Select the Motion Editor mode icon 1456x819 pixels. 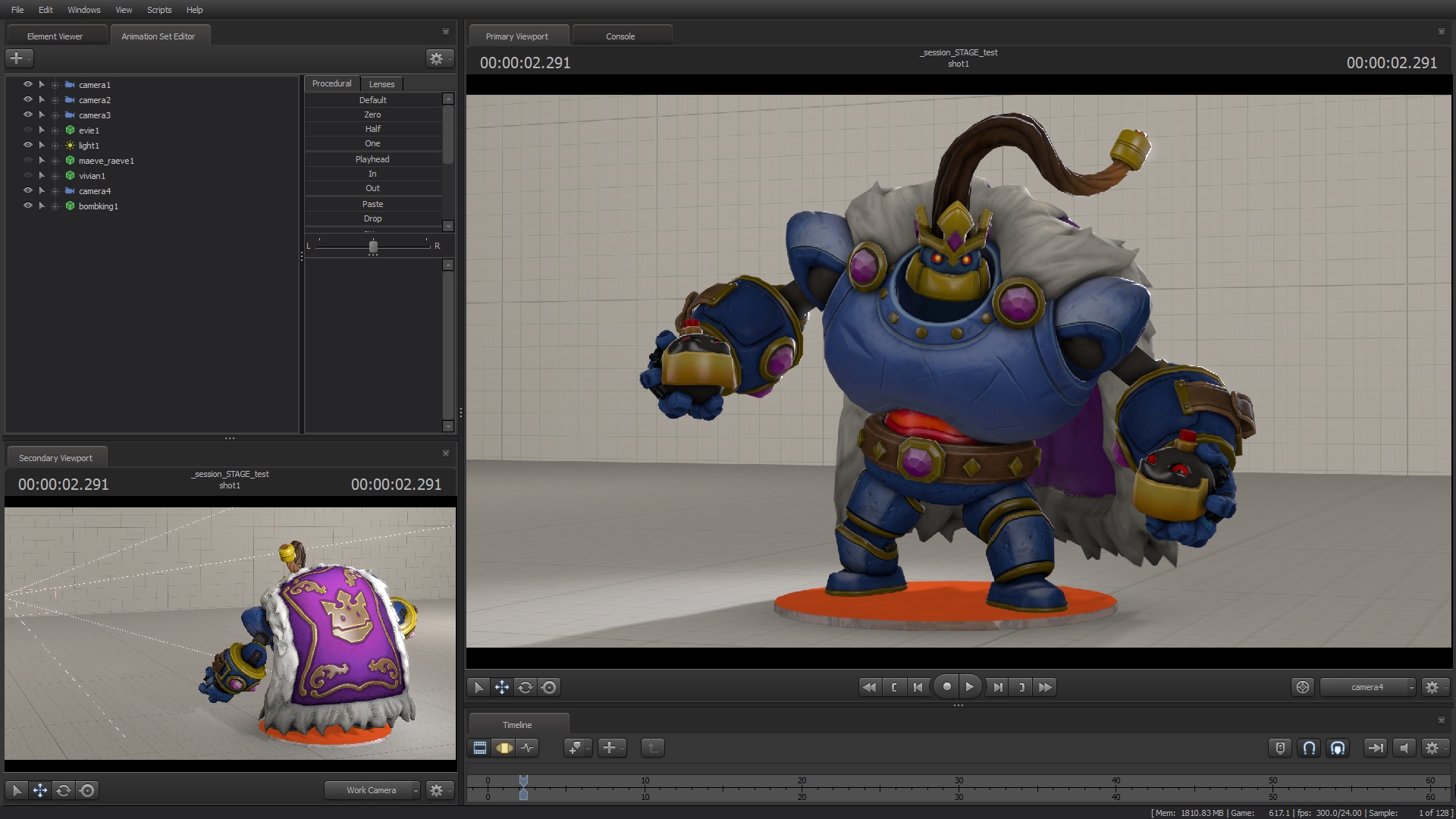(x=504, y=748)
